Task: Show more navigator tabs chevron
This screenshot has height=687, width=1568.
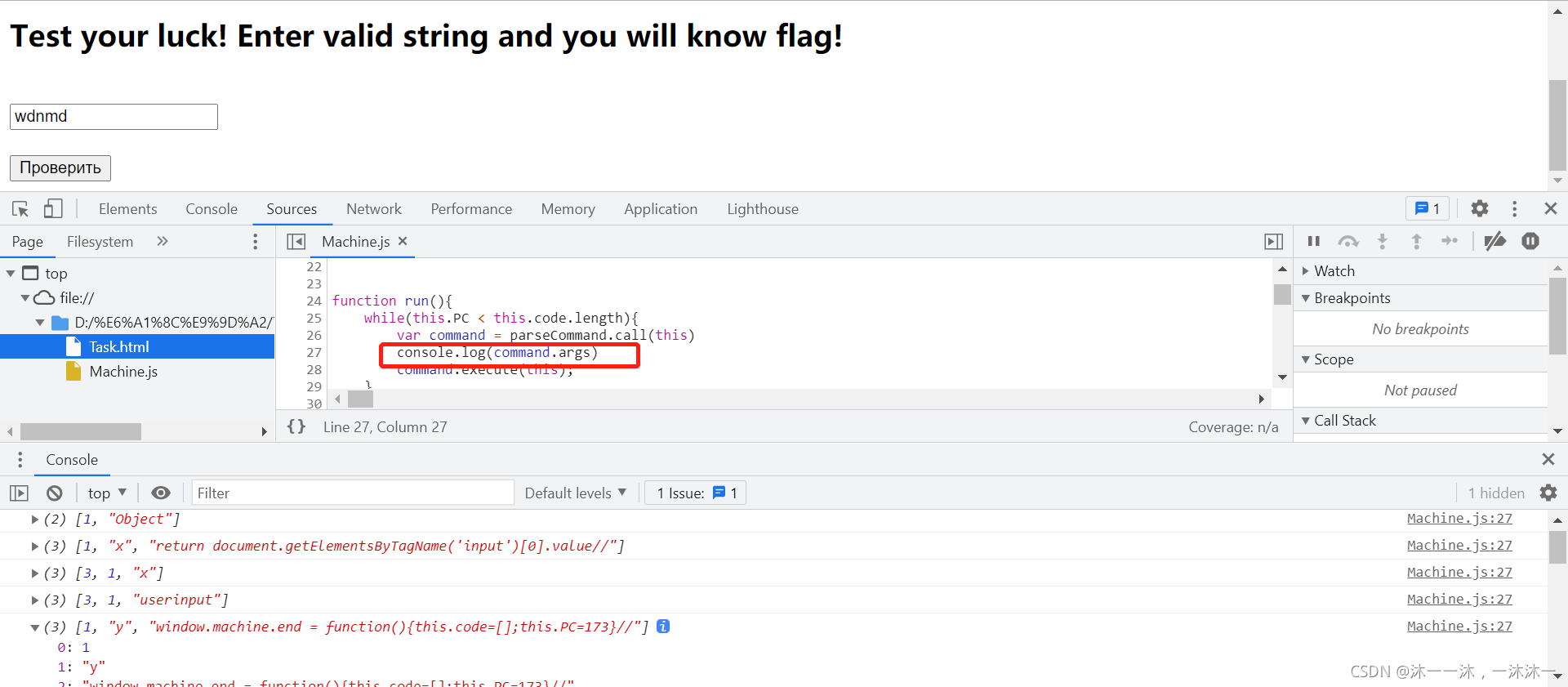Action: click(x=162, y=241)
